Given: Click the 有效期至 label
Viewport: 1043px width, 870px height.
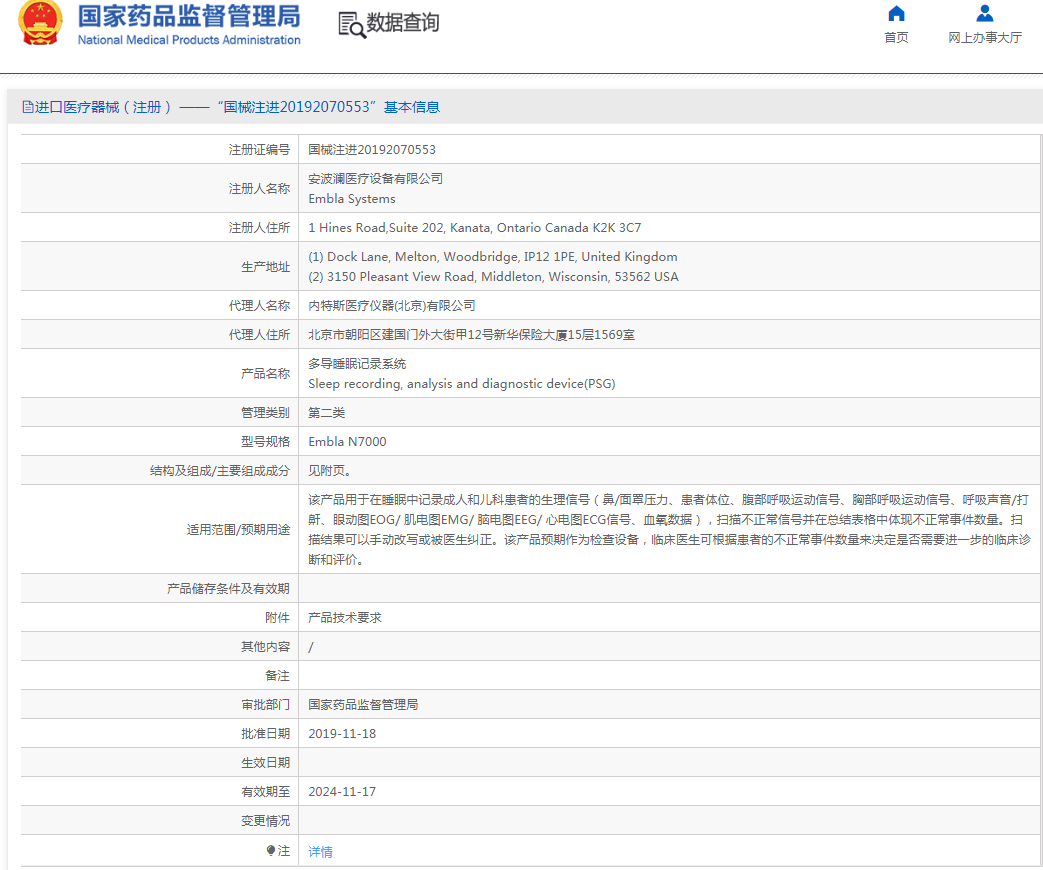Looking at the screenshot, I should pyautogui.click(x=265, y=792).
